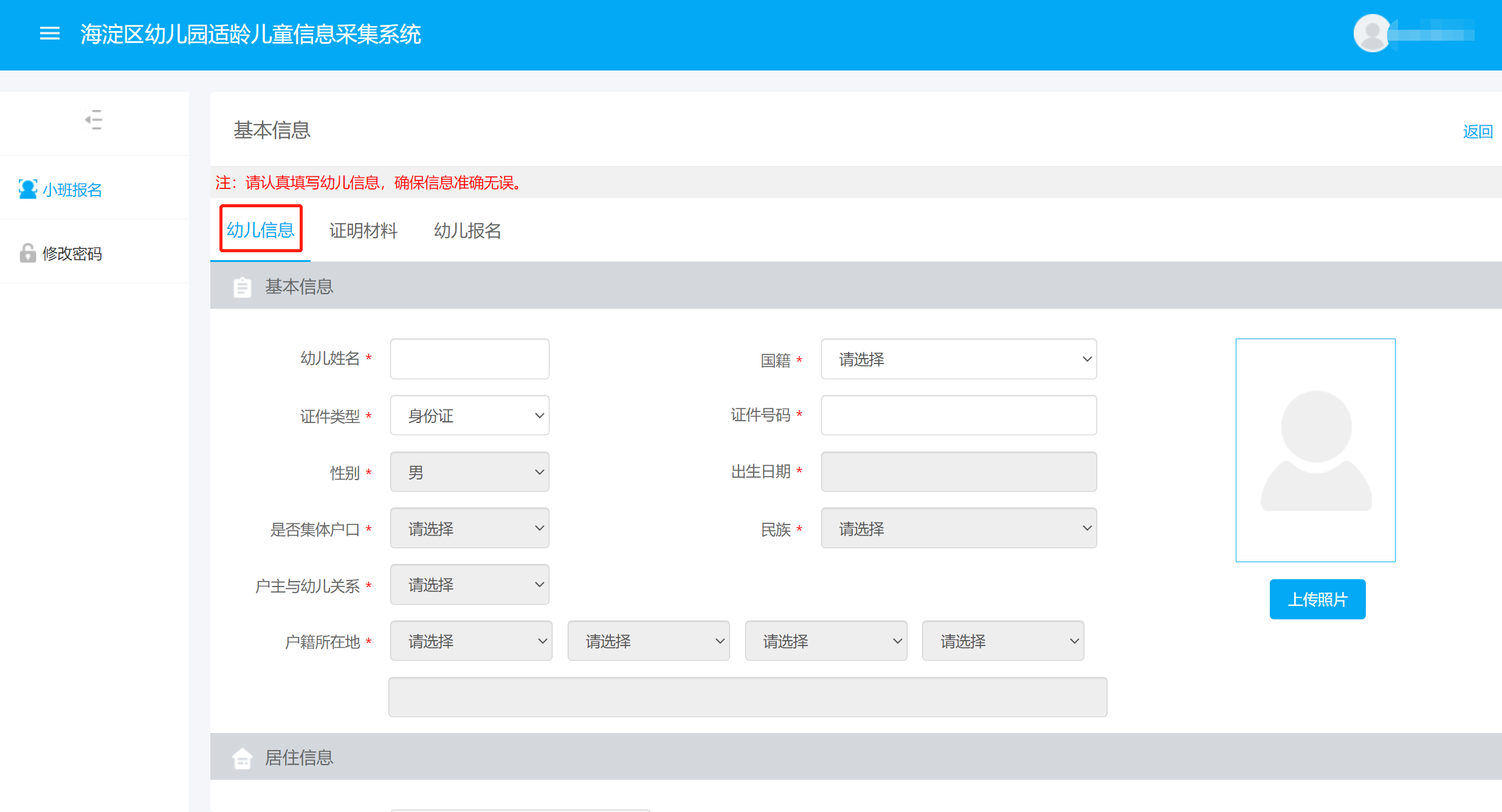This screenshot has width=1502, height=812.
Task: Collapse sidebar using the indent icon
Action: [x=94, y=120]
